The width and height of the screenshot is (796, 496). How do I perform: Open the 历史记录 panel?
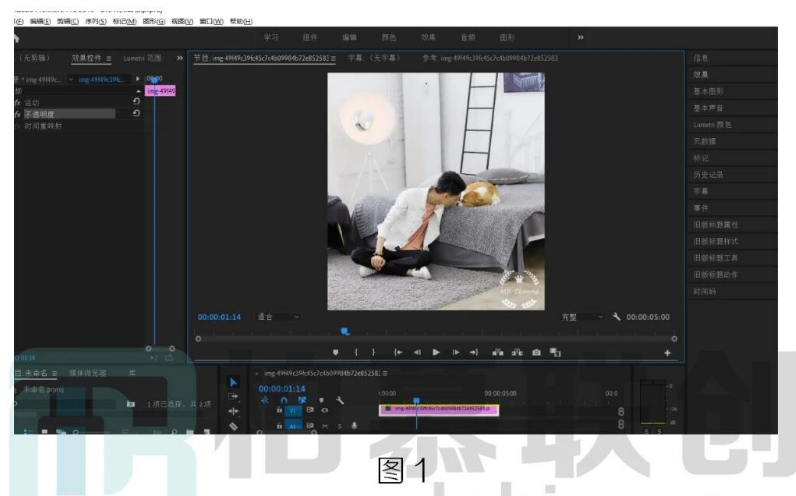click(x=708, y=175)
